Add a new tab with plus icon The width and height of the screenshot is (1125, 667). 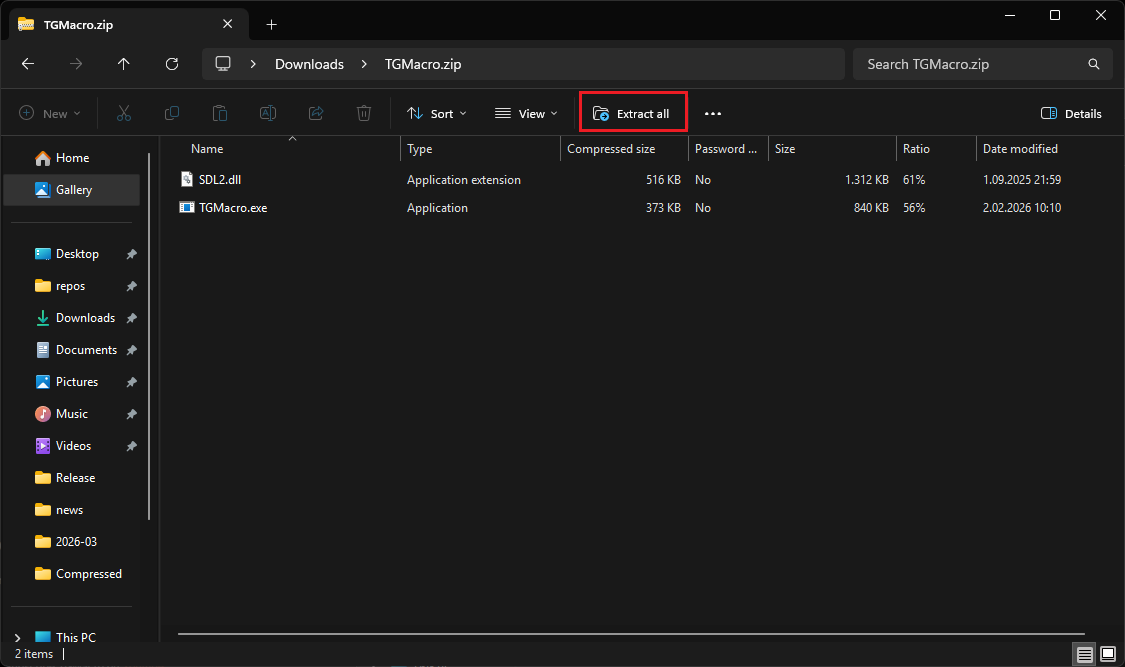coord(271,24)
